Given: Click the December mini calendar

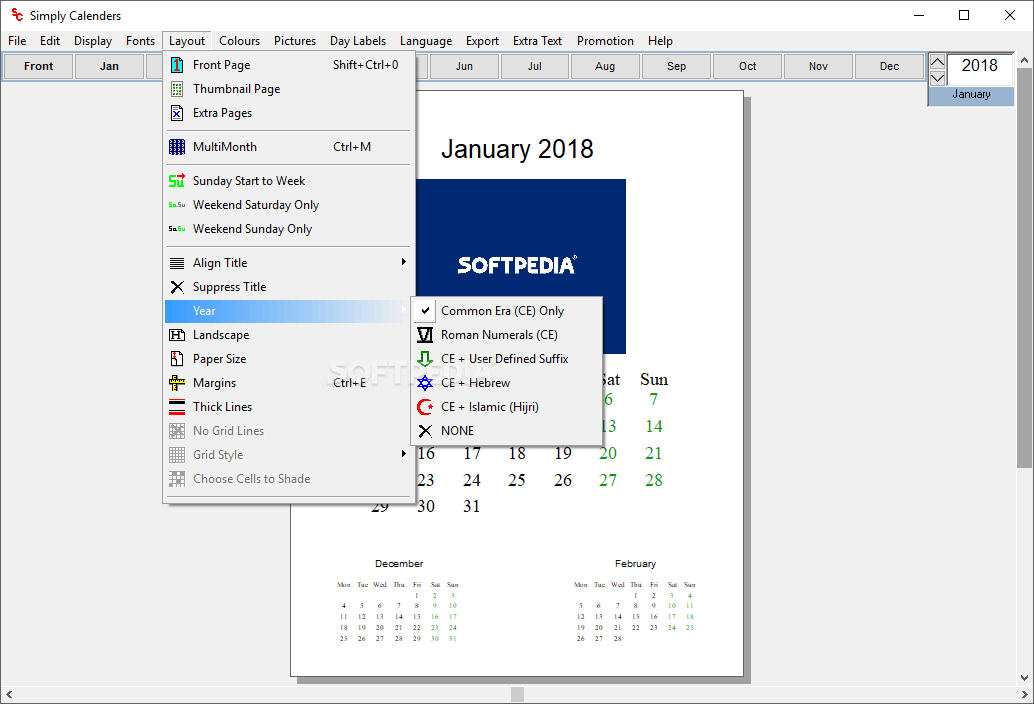Looking at the screenshot, I should 398,601.
